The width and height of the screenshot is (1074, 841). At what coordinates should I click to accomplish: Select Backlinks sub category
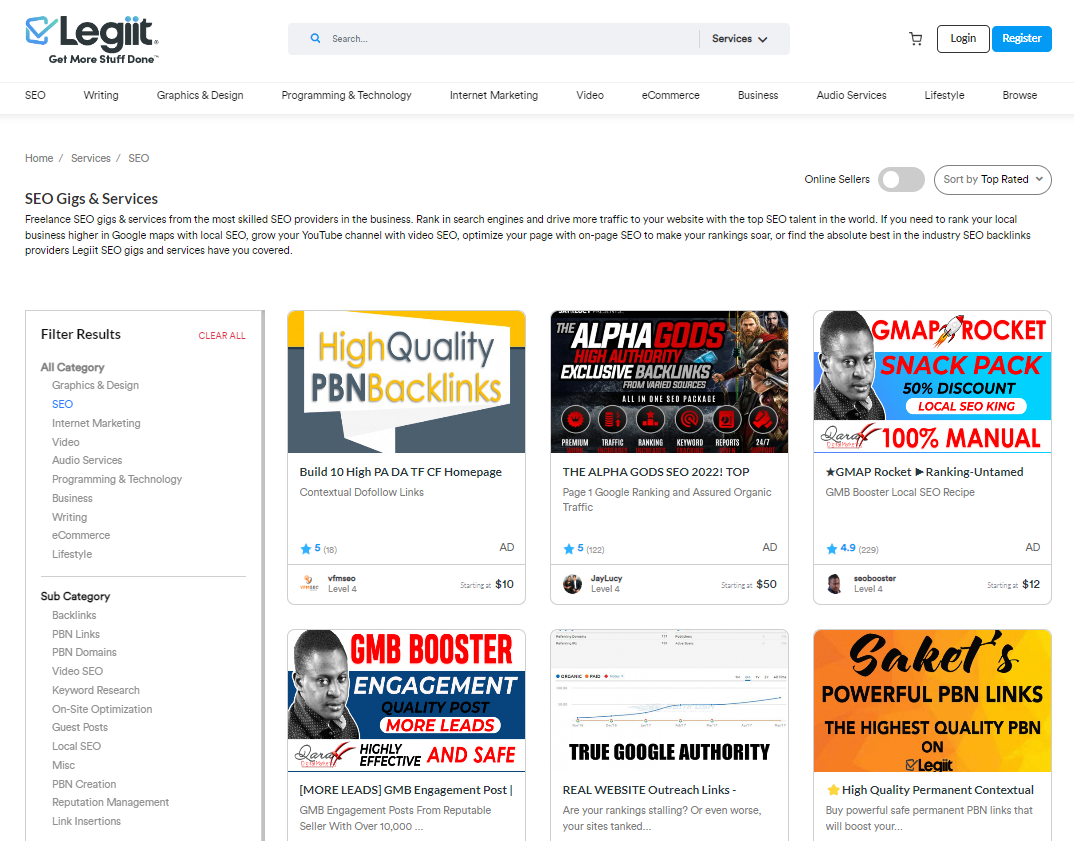[74, 615]
